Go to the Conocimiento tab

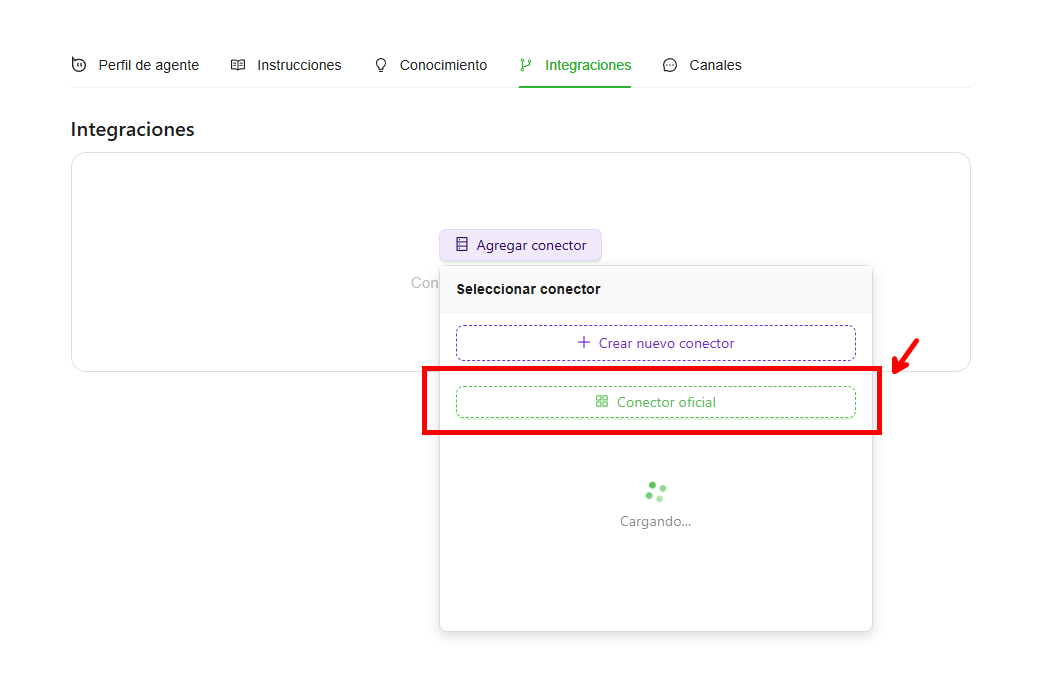point(443,65)
